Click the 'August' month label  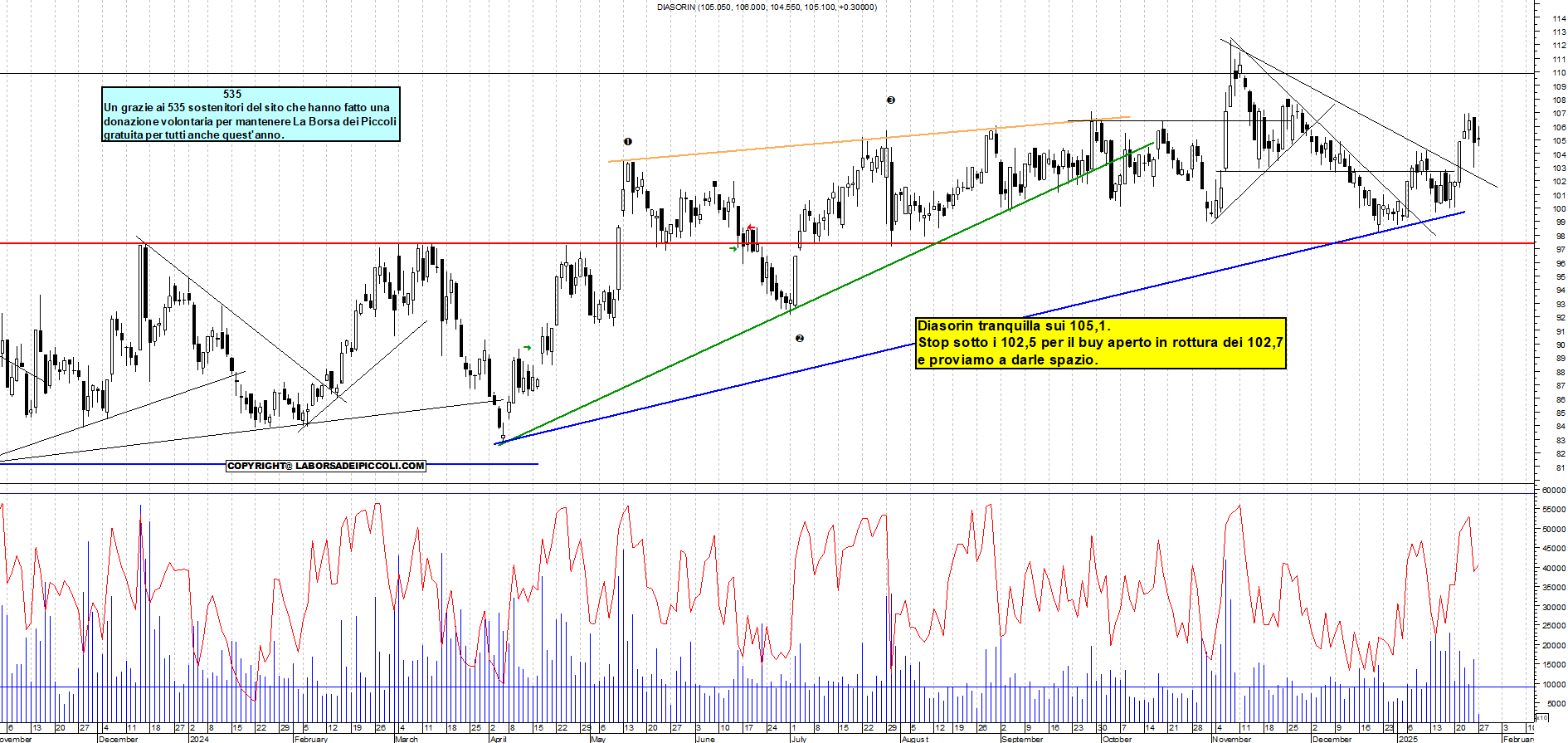(915, 738)
